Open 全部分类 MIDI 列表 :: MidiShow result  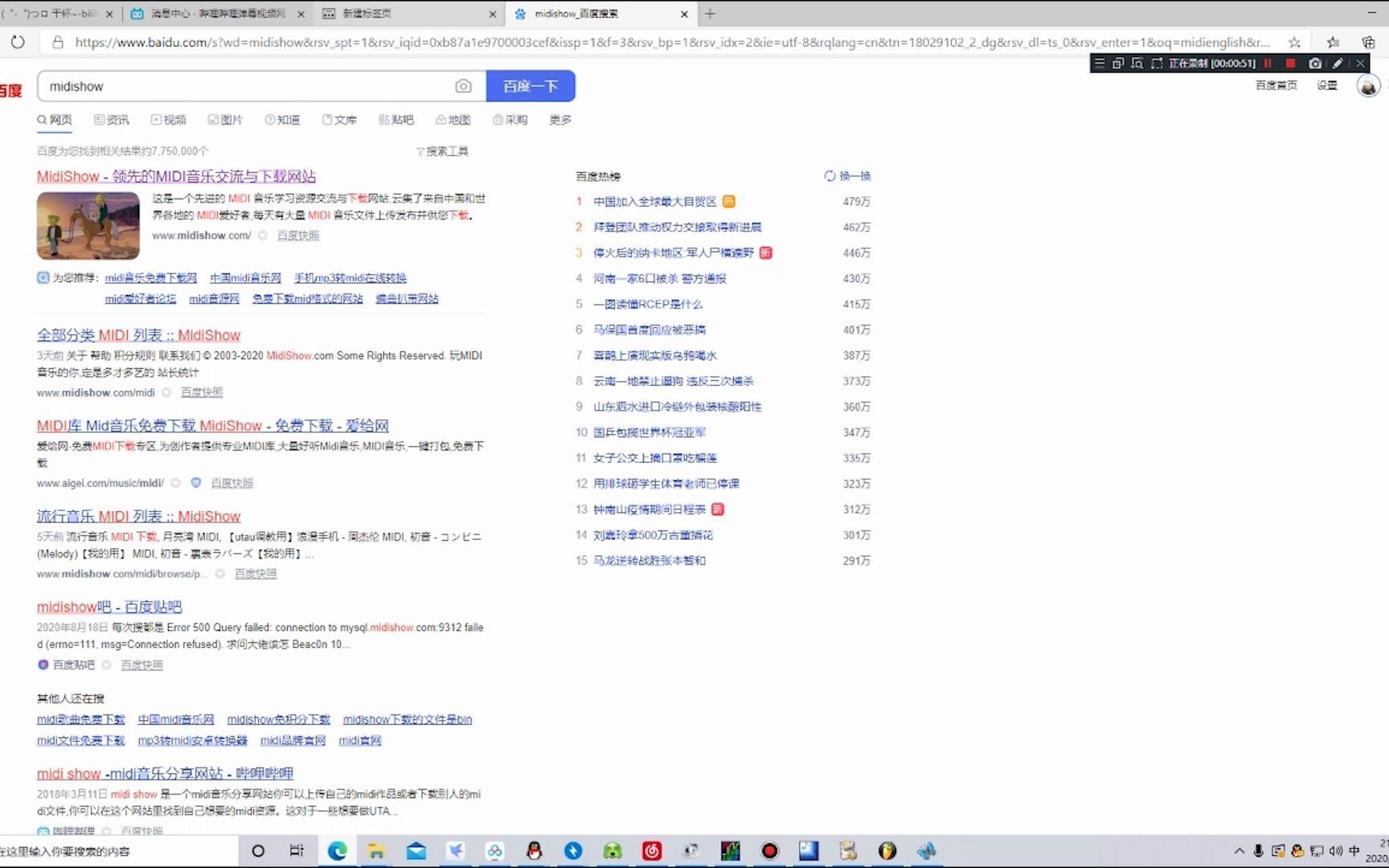[138, 335]
